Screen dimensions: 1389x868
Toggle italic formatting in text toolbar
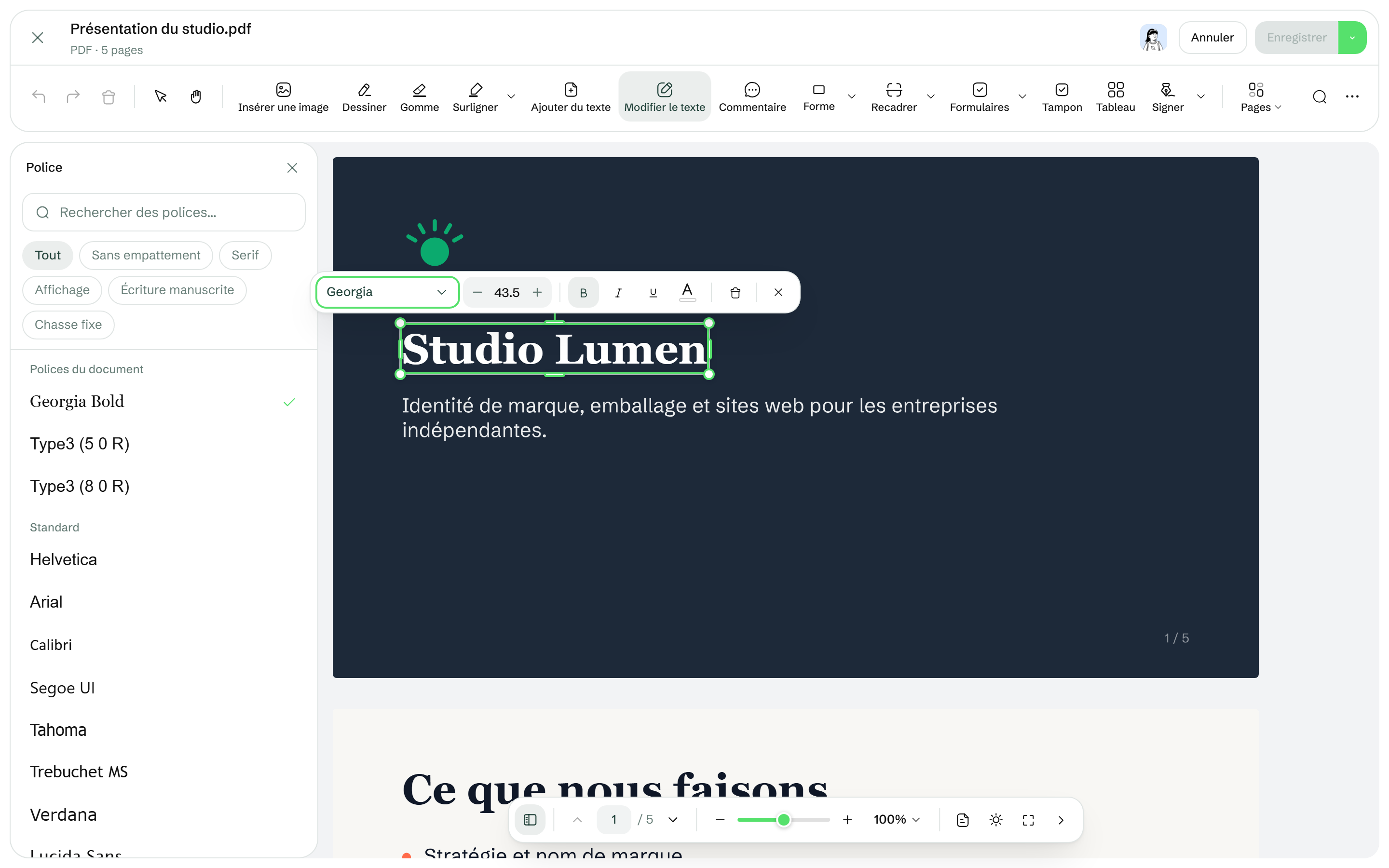point(618,292)
